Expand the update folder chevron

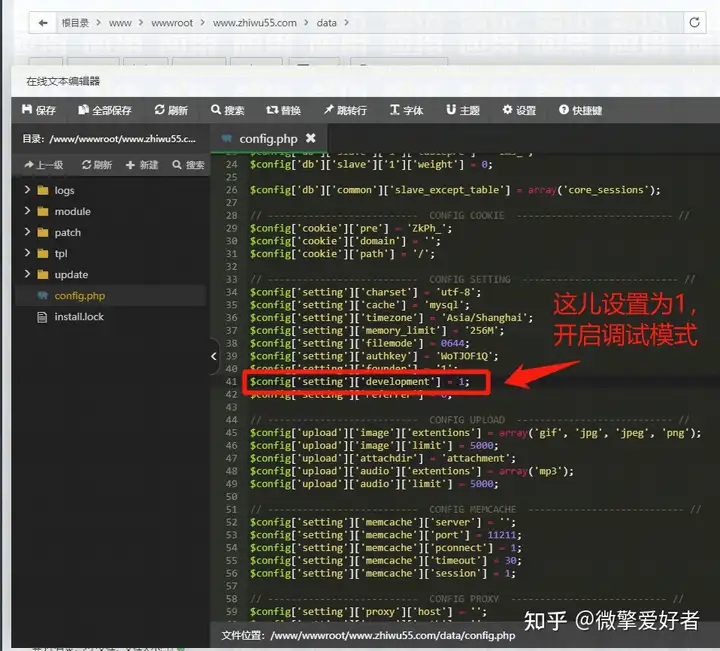[x=27, y=274]
